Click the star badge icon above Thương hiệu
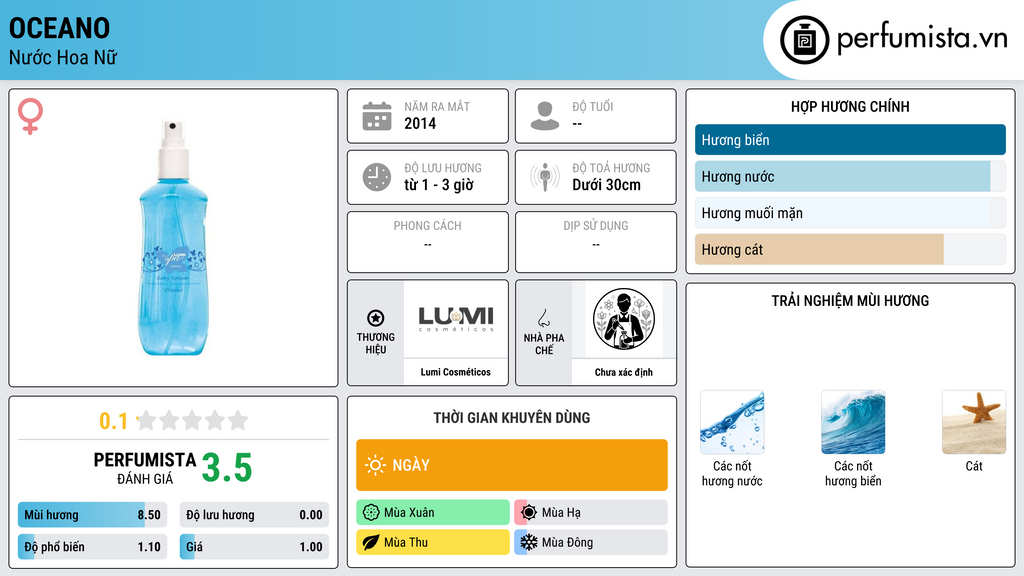Viewport: 1024px width, 576px height. point(376,318)
